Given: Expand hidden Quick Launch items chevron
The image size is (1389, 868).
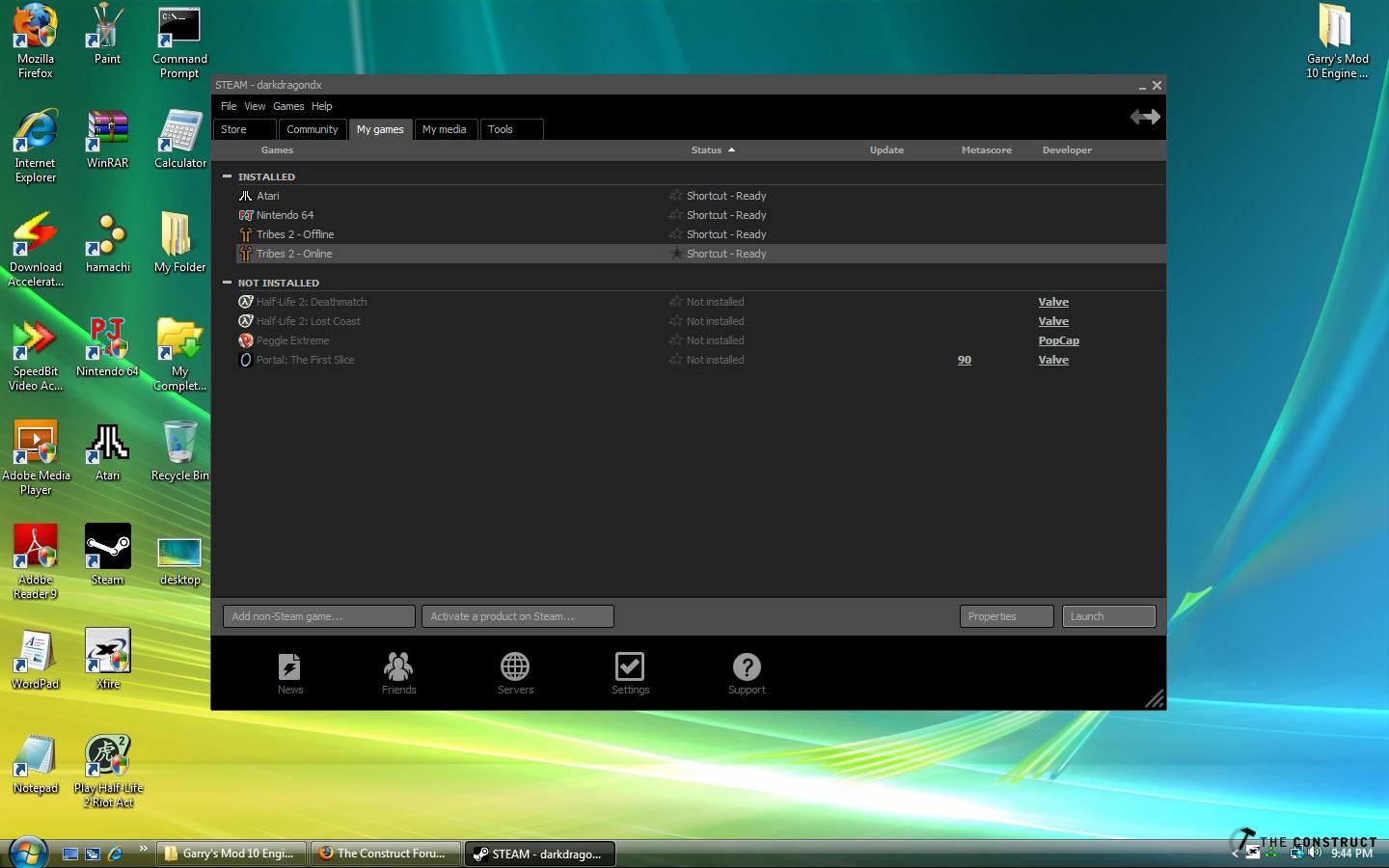Looking at the screenshot, I should (x=143, y=849).
